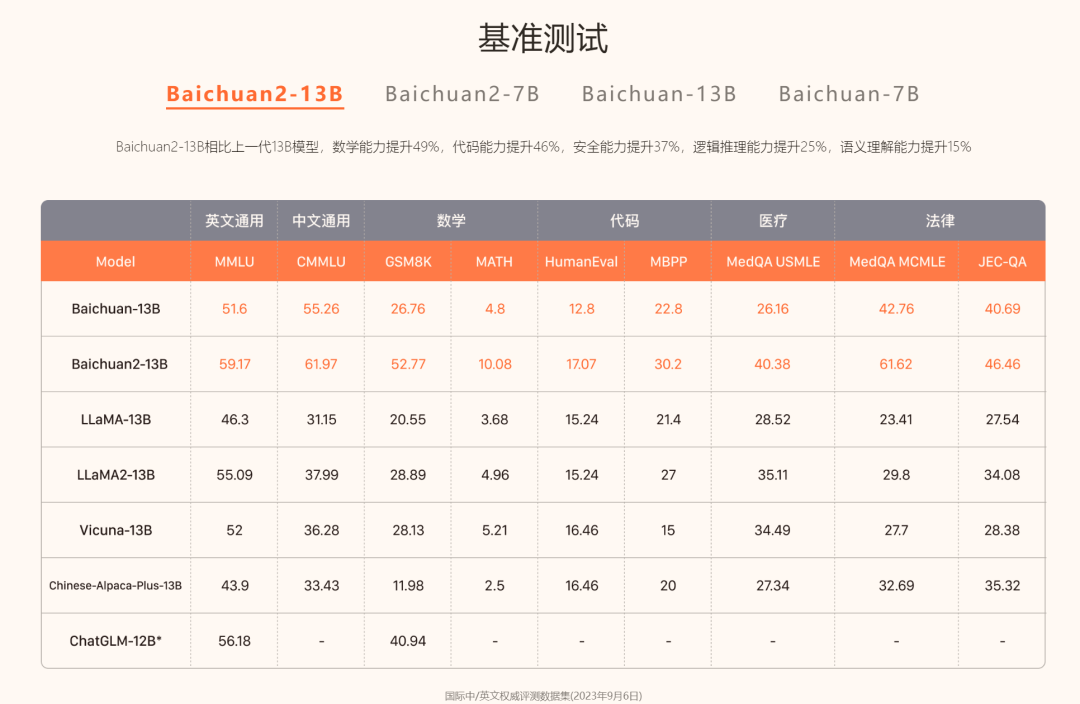Click the JEC-QA column header

click(1002, 262)
